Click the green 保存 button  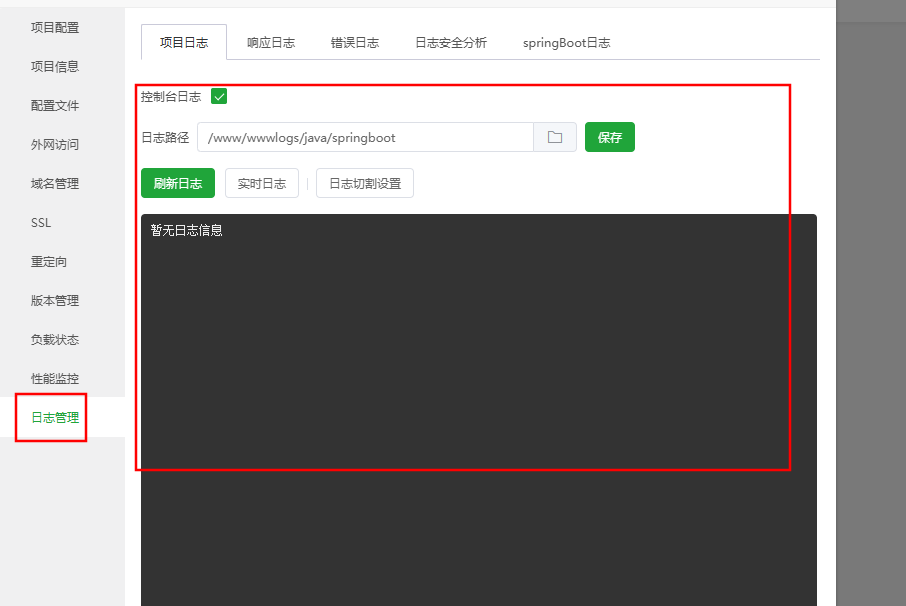[x=610, y=137]
